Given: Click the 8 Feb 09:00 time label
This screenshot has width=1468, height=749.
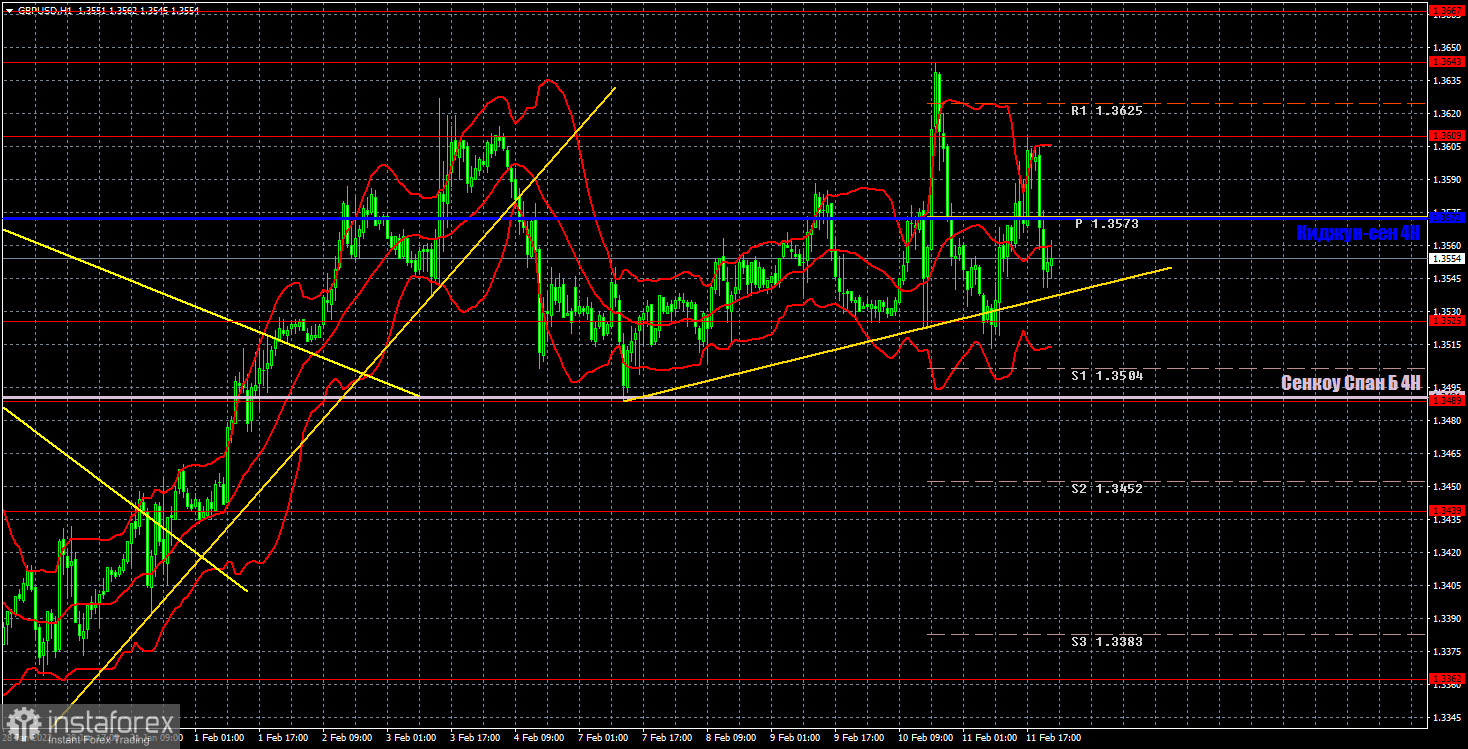Looking at the screenshot, I should (731, 739).
